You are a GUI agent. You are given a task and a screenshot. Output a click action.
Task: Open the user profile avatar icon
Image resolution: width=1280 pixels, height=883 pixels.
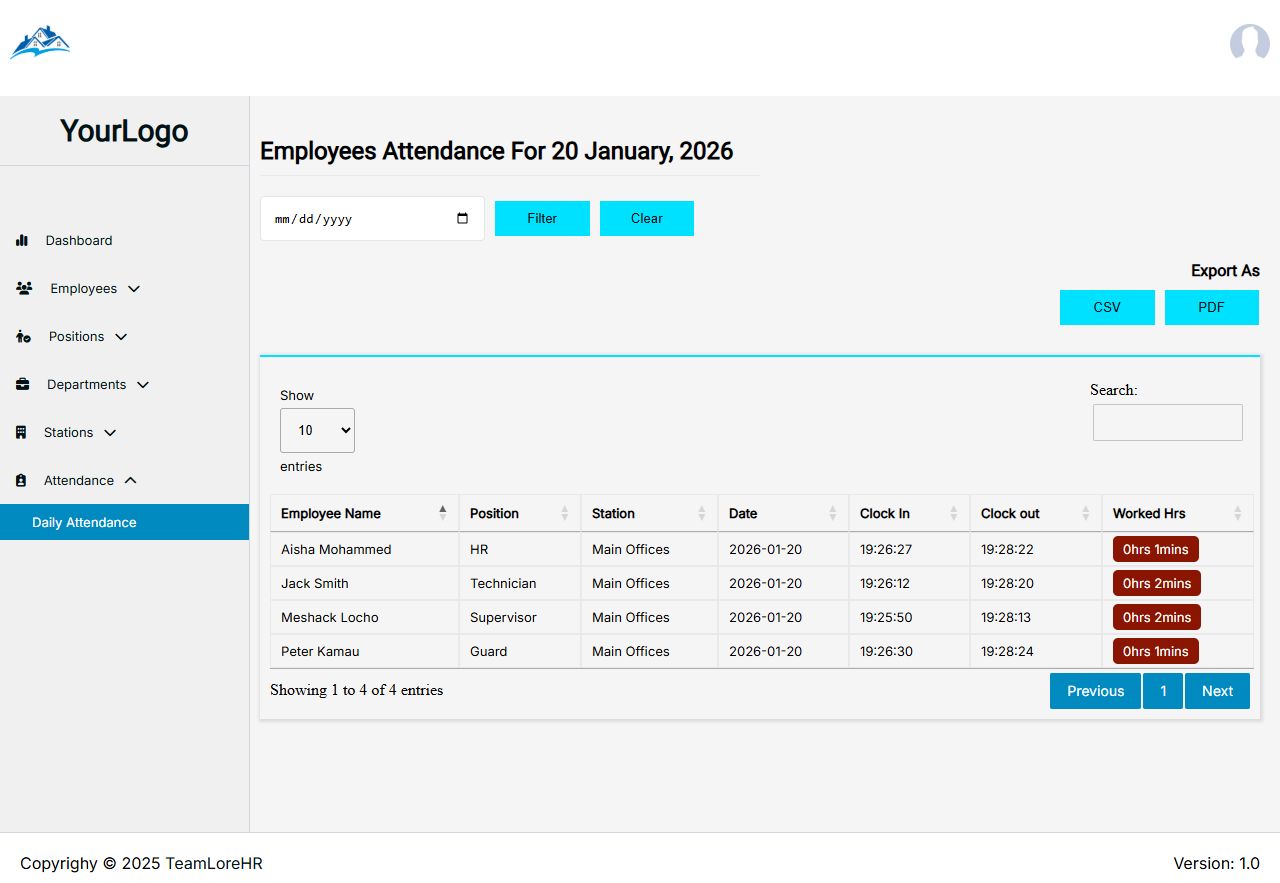point(1249,43)
